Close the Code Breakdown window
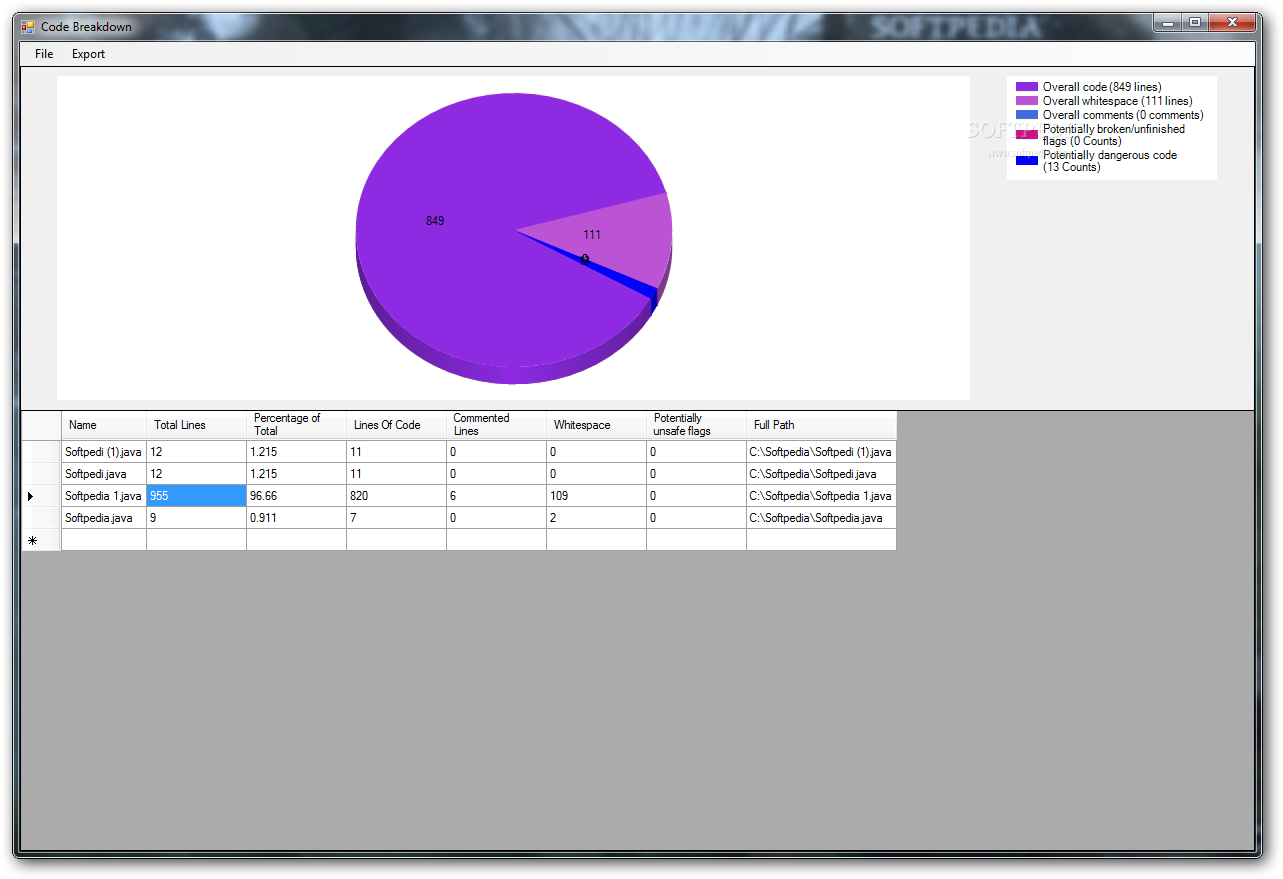1283x879 pixels. coord(1233,21)
